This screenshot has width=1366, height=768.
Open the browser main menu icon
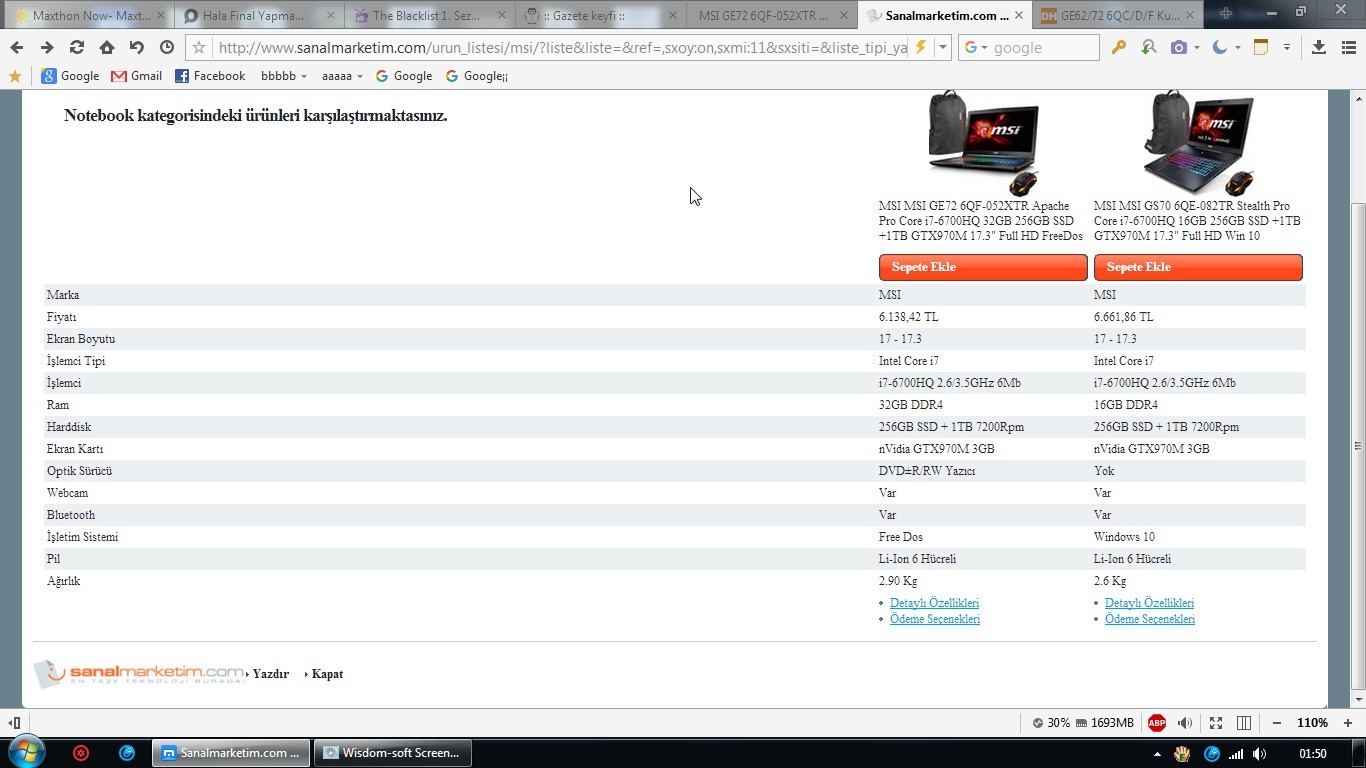(1348, 48)
